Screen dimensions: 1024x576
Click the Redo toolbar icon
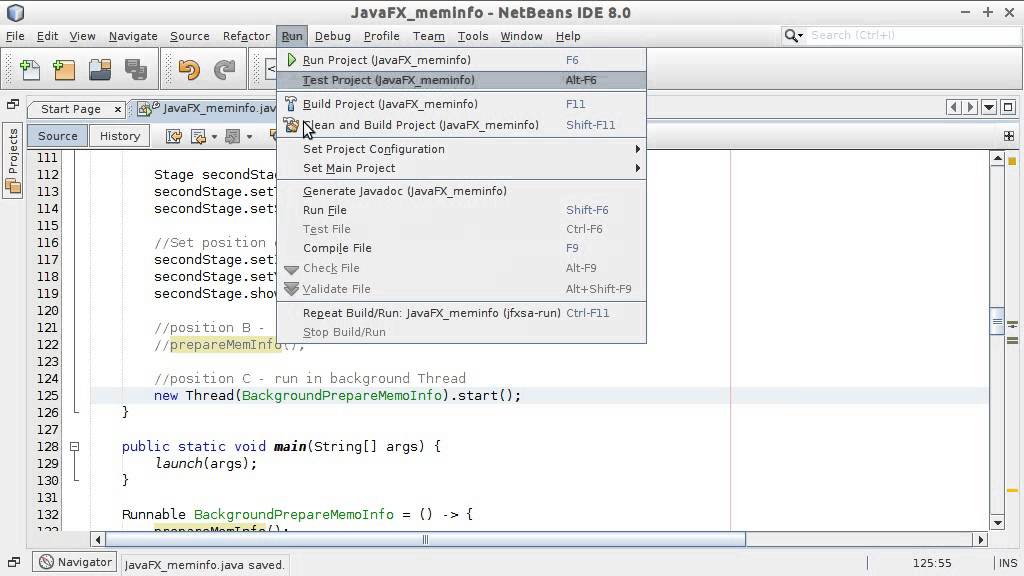click(x=225, y=69)
